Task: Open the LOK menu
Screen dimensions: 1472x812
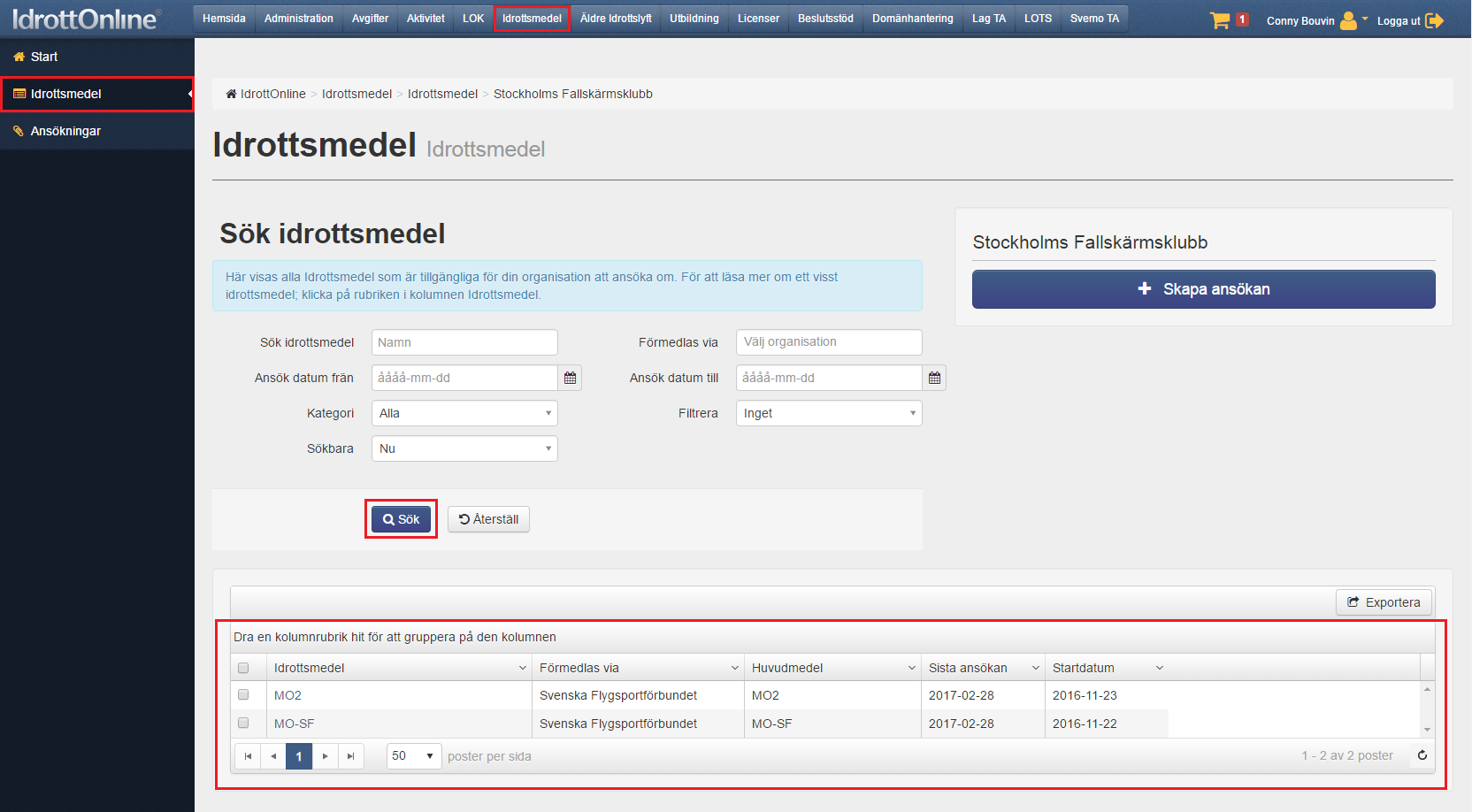Action: tap(473, 19)
